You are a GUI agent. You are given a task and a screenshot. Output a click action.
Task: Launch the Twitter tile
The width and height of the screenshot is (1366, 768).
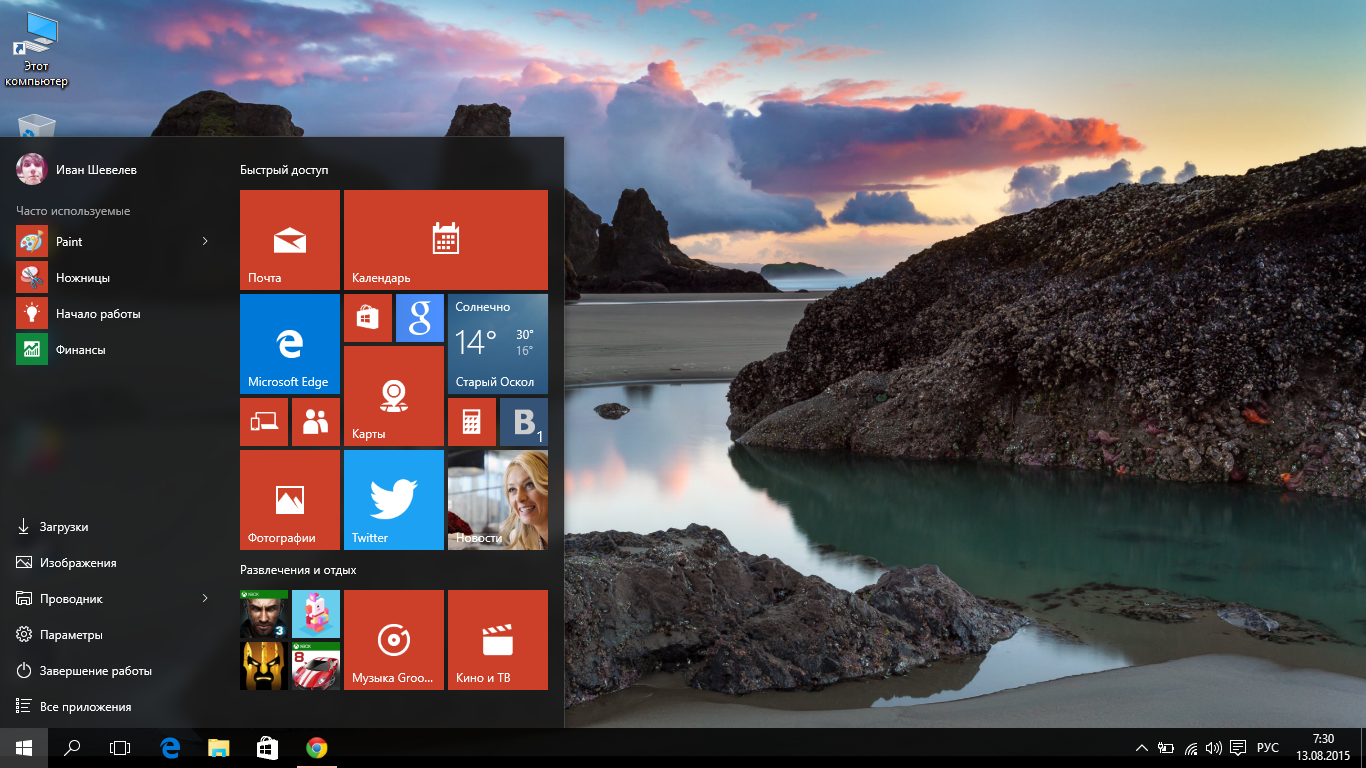click(x=394, y=500)
